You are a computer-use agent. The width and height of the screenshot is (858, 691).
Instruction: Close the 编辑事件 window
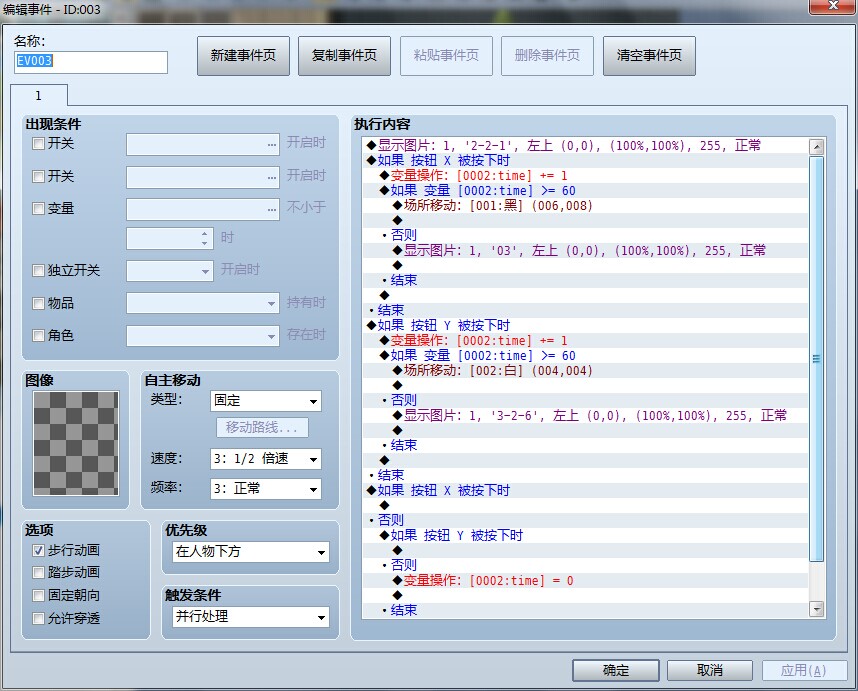[x=833, y=6]
